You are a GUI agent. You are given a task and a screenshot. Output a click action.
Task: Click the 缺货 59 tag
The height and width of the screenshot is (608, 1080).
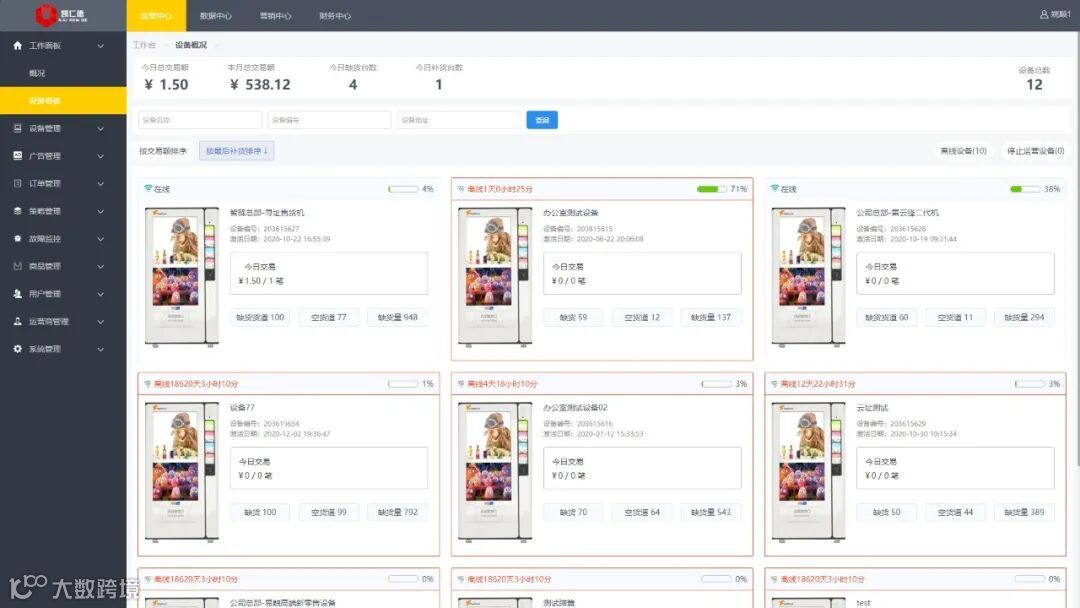[x=574, y=317]
